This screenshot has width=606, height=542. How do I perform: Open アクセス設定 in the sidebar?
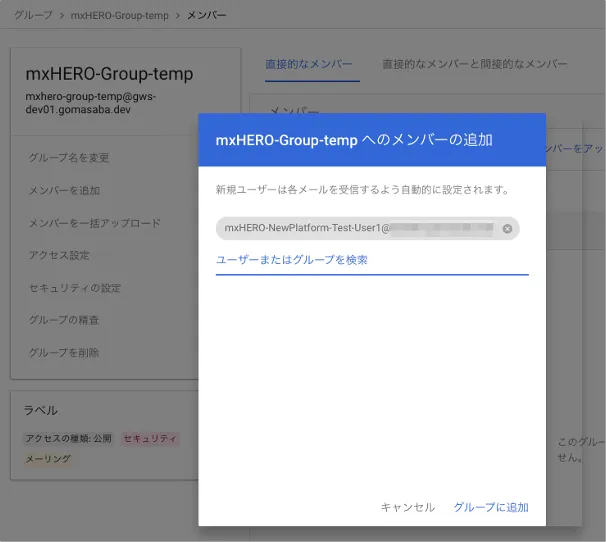coord(59,255)
